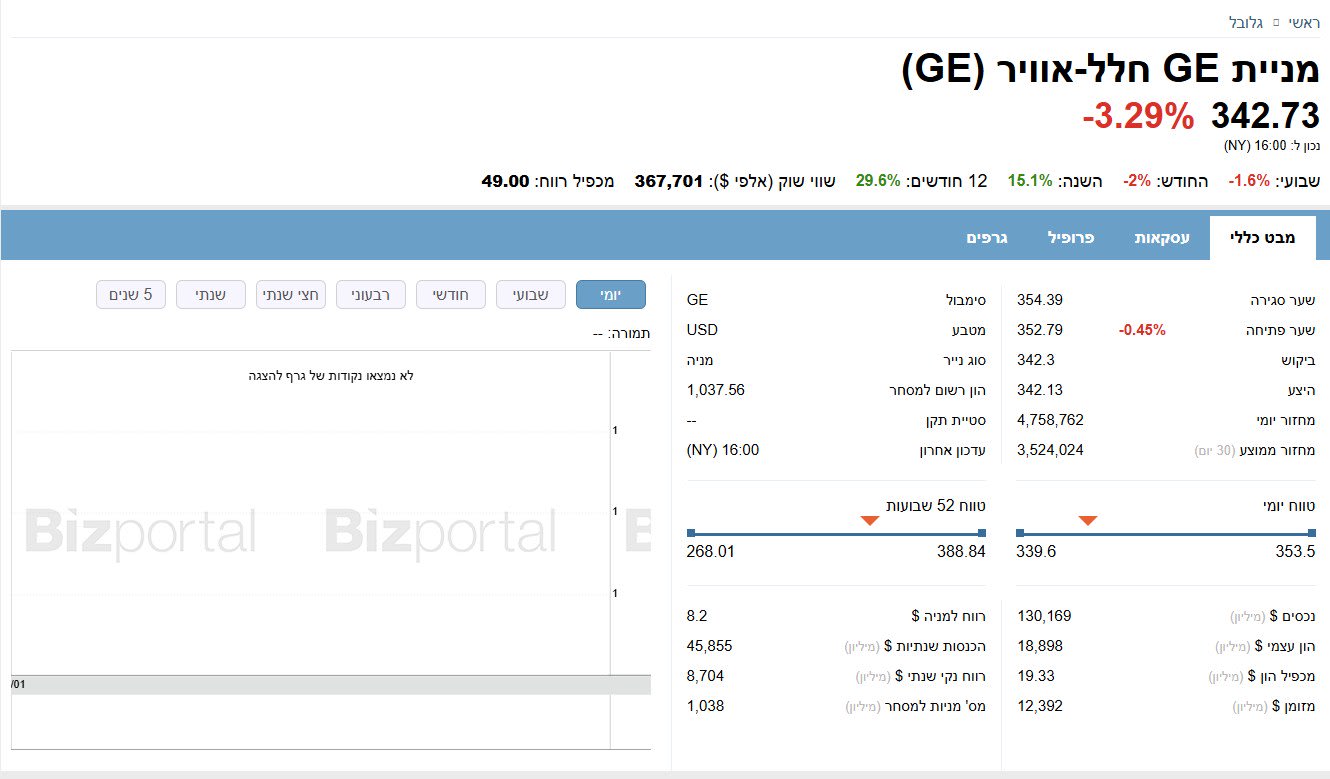Select the שבועי chart range button
The height and width of the screenshot is (779, 1330).
531,295
